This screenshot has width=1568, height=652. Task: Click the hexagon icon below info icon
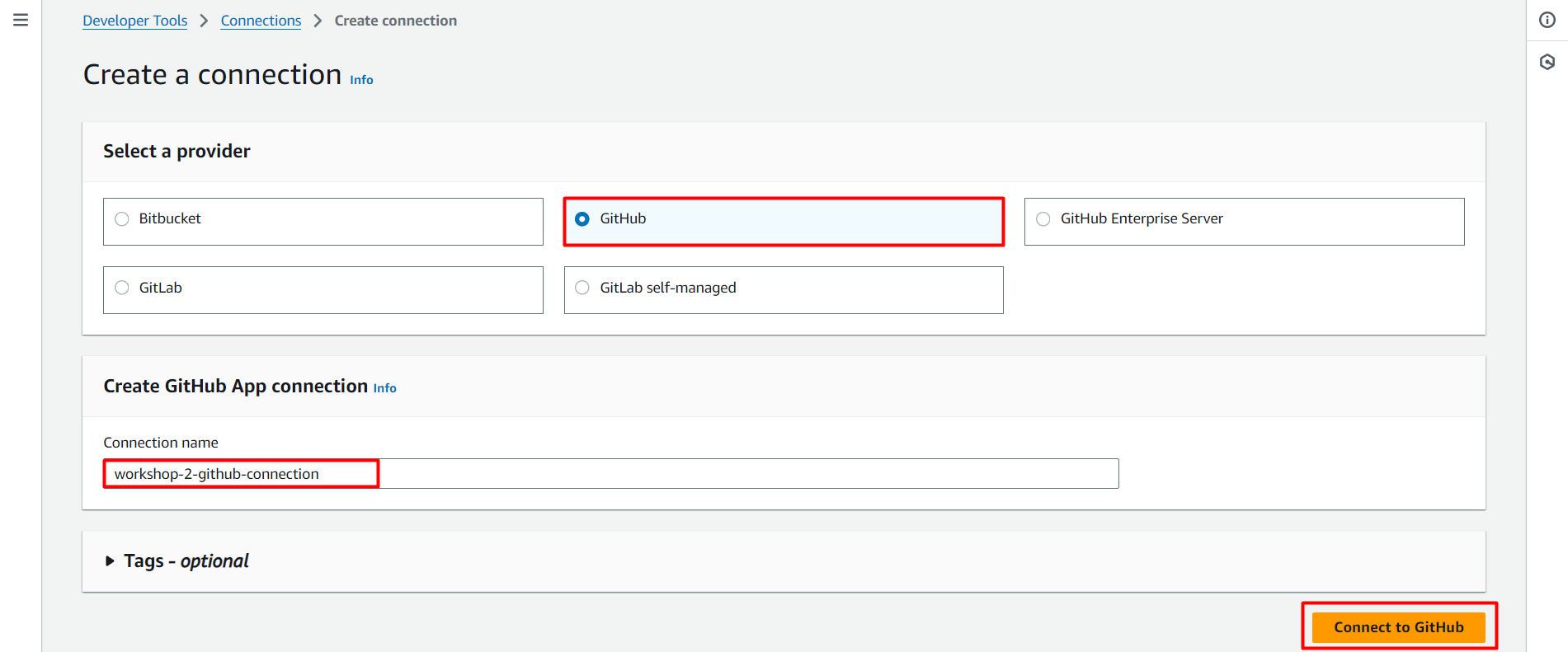coord(1547,62)
